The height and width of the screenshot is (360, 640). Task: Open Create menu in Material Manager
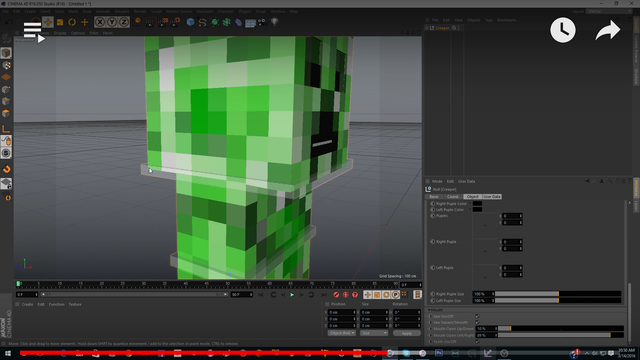point(27,304)
